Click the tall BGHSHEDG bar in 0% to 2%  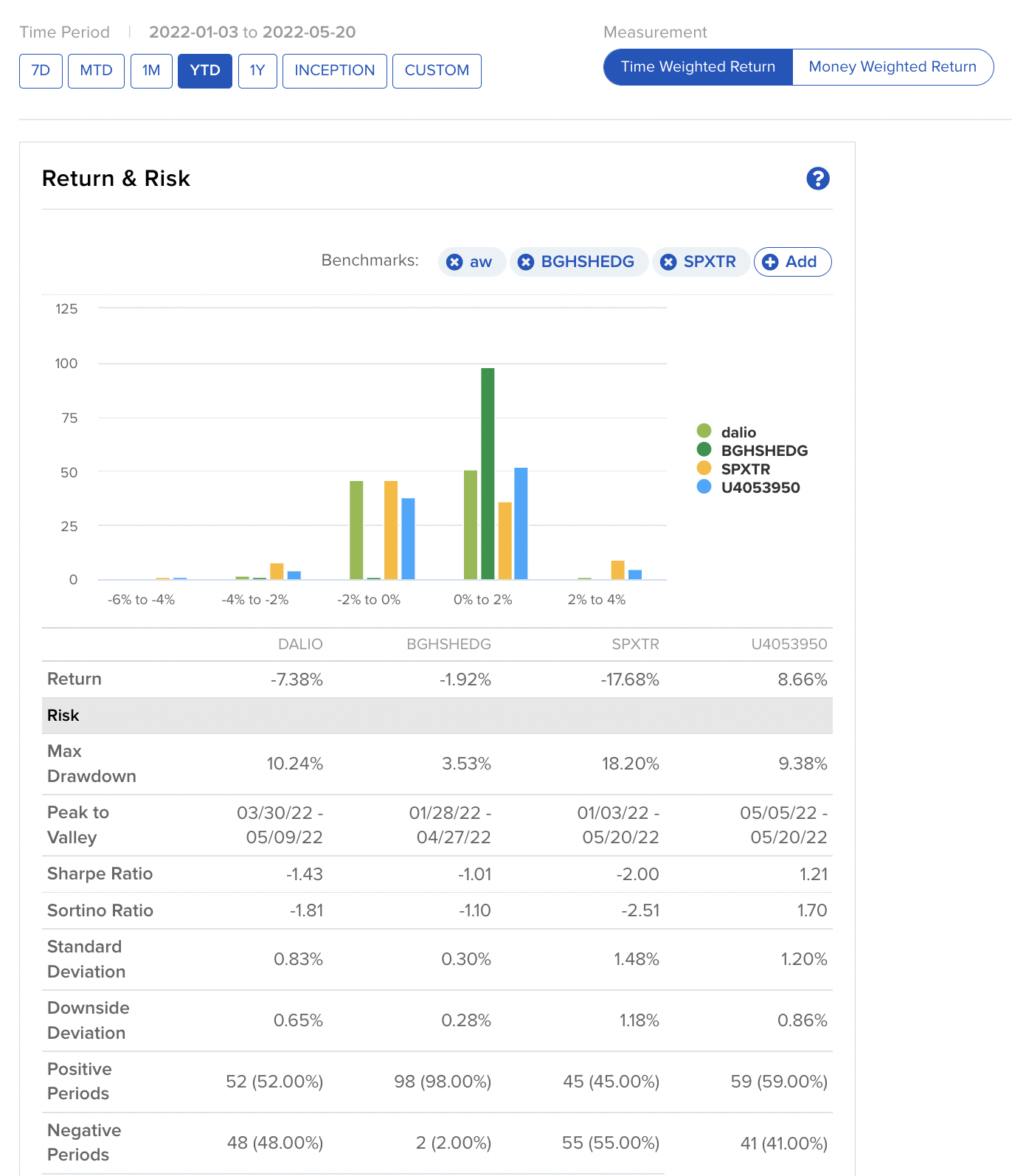(488, 472)
